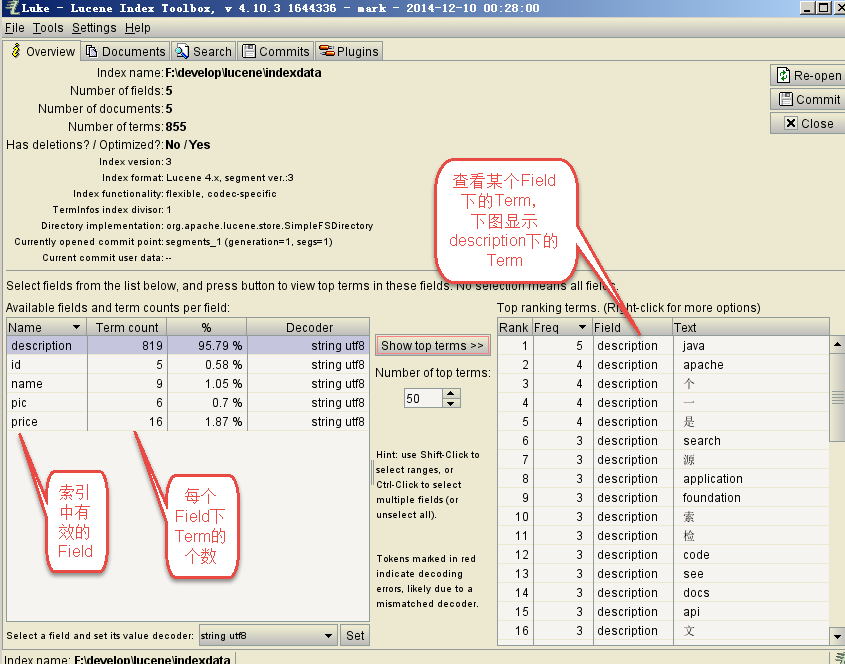The image size is (845, 664).
Task: Click the Text column header
Action: pyautogui.click(x=750, y=327)
